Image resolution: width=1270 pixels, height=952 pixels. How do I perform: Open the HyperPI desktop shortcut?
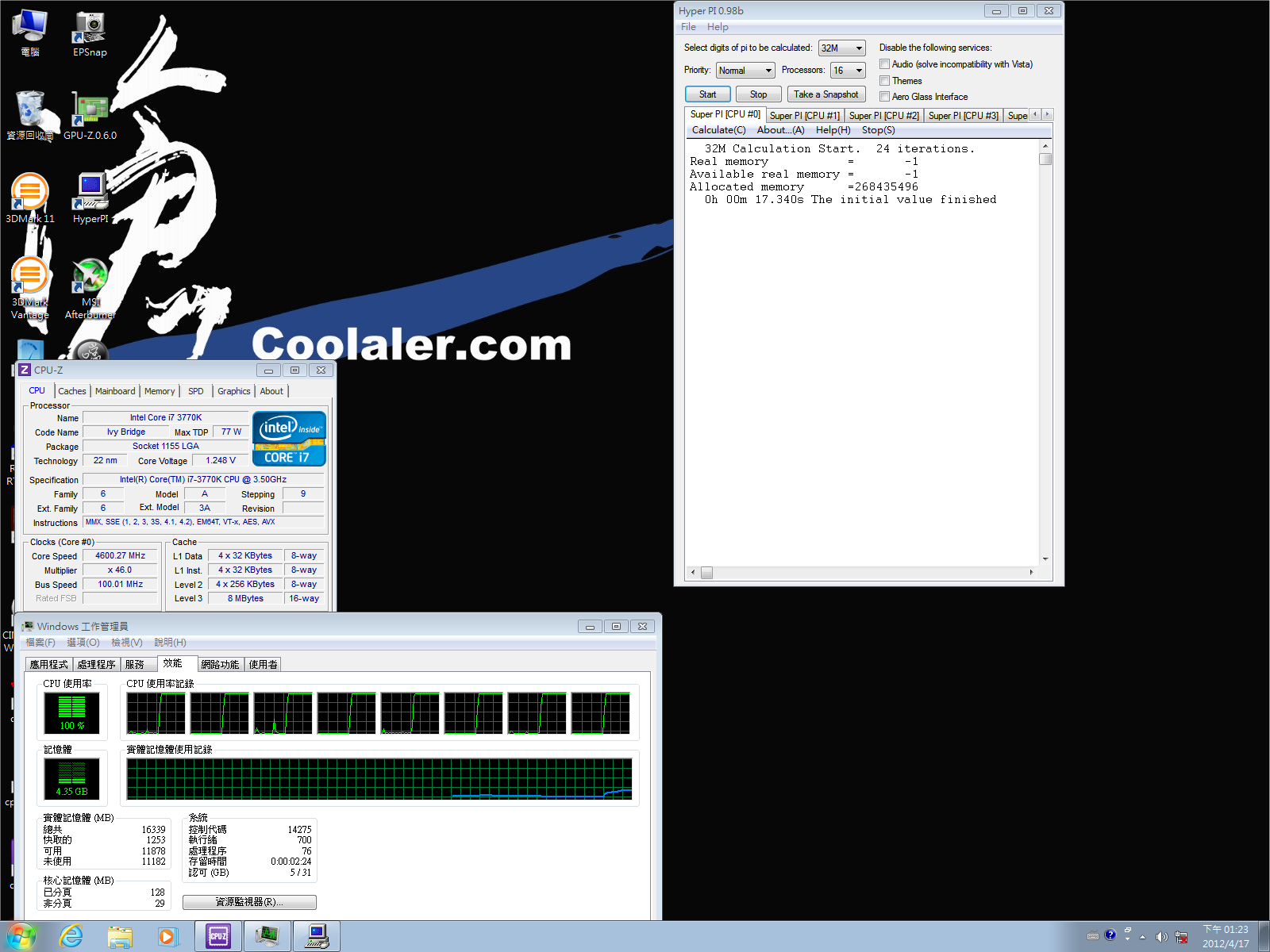(90, 199)
